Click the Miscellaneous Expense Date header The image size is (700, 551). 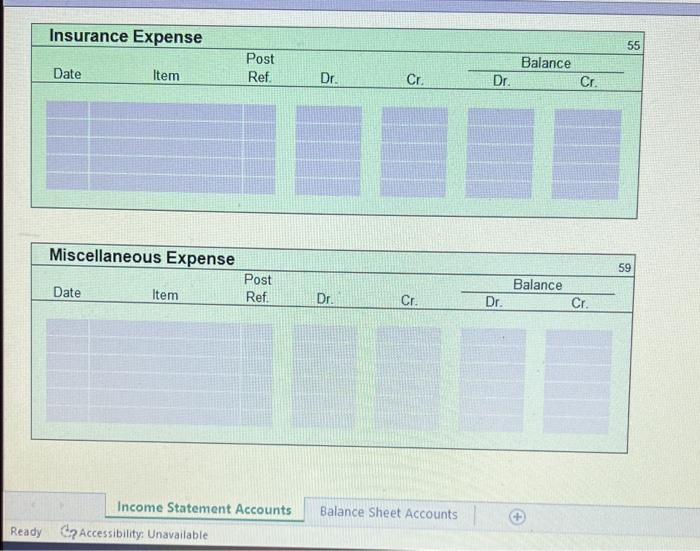point(67,292)
